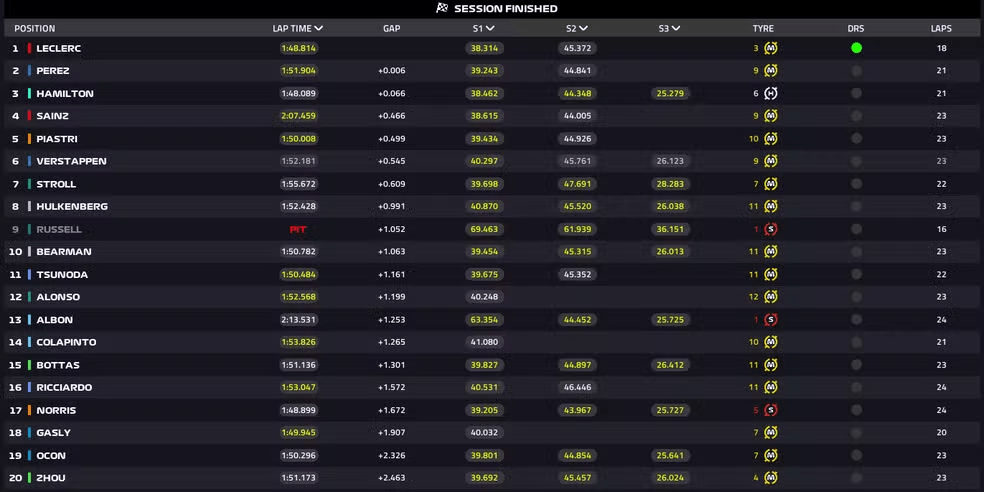Select Russell's red PIT status label

coord(298,229)
